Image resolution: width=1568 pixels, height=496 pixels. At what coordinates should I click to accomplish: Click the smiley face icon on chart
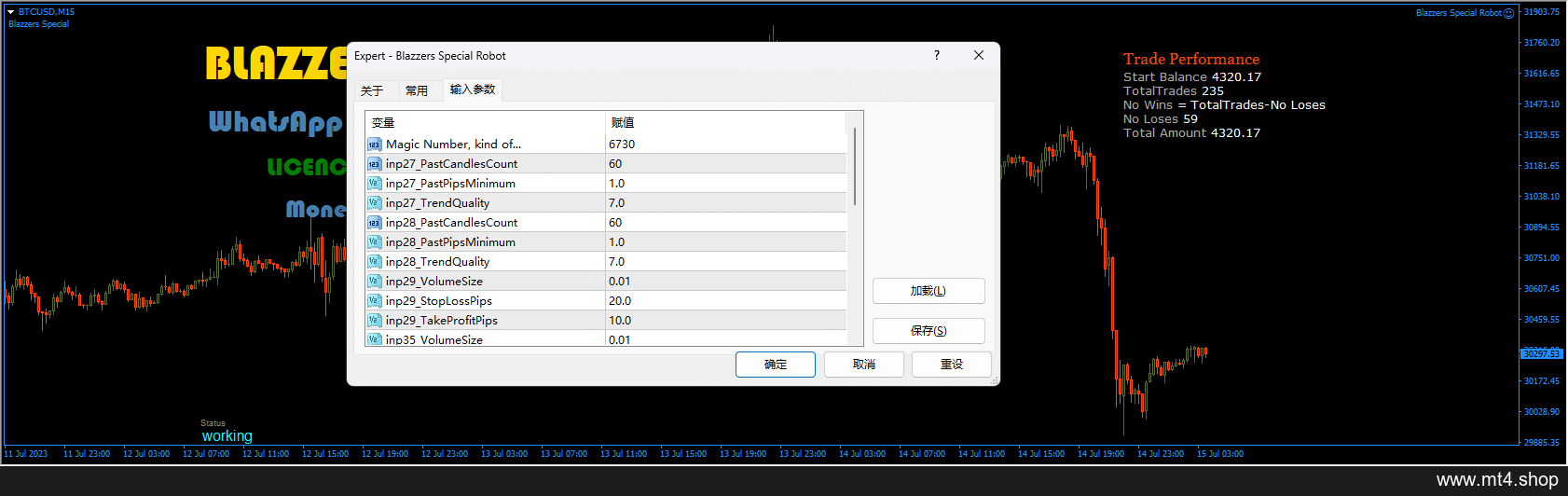pyautogui.click(x=1509, y=13)
